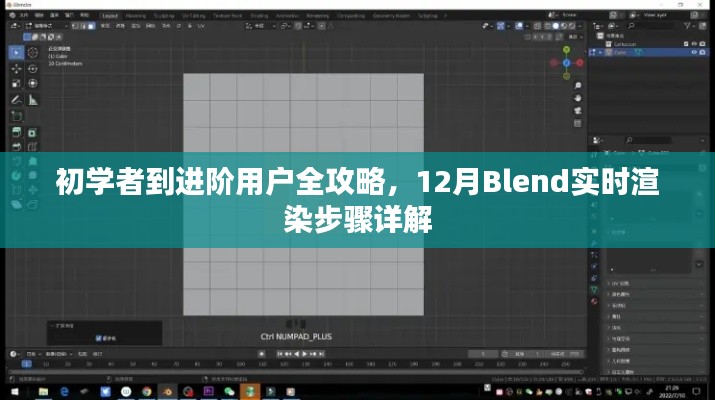Open the Edit Mode selector dropdown
The width and height of the screenshot is (715, 400).
click(47, 26)
